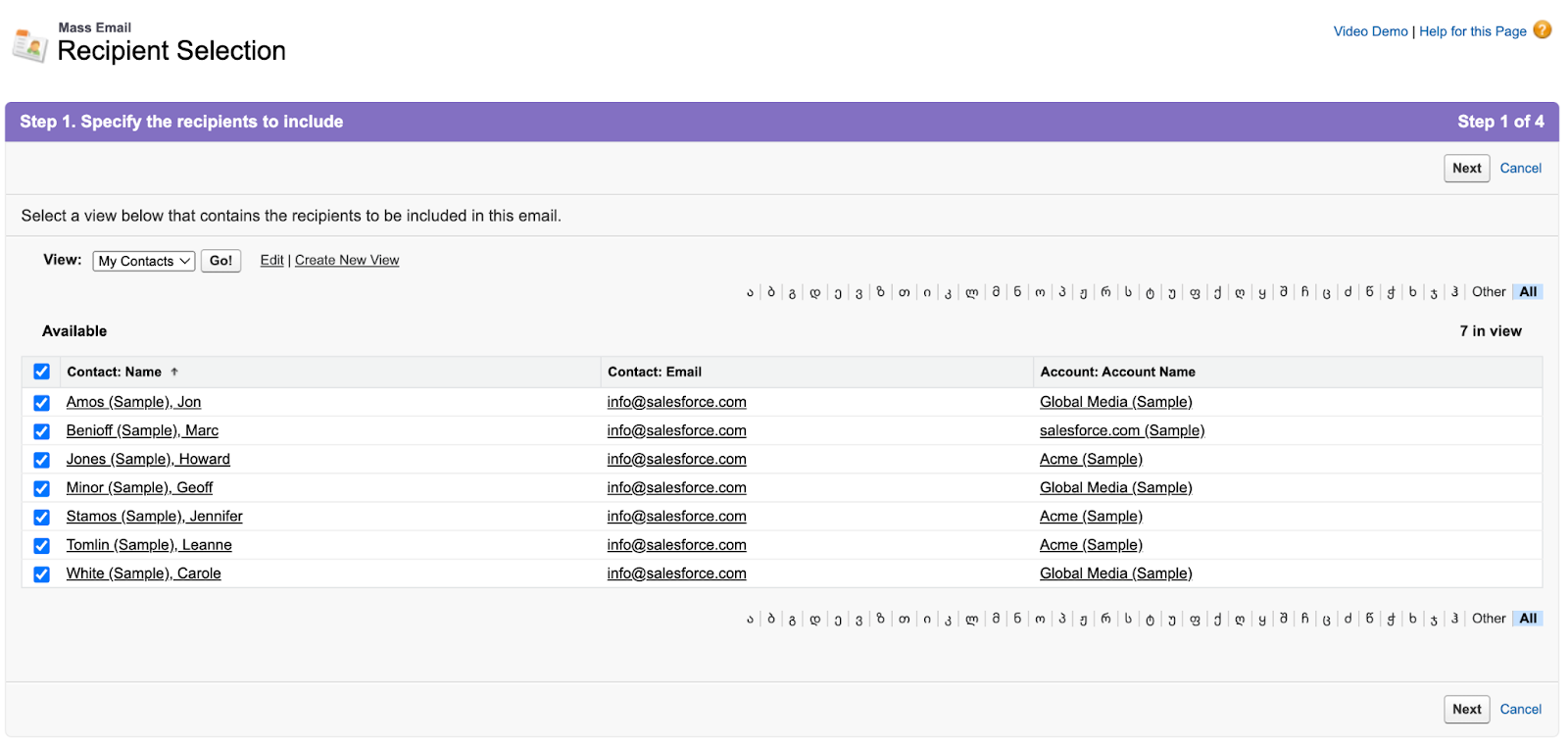1568x747 pixels.
Task: Sort by Contact: Name arrow icon
Action: click(174, 372)
